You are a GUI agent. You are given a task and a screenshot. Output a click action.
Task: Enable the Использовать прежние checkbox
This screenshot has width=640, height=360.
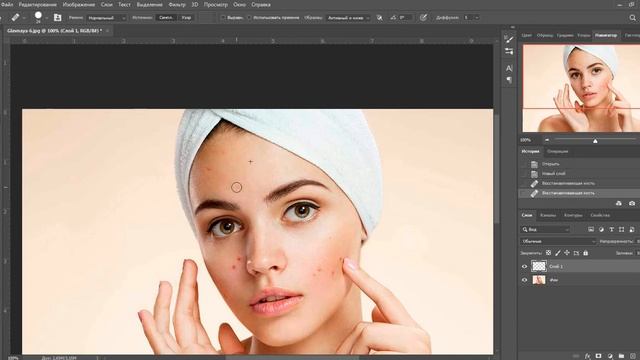click(x=249, y=18)
